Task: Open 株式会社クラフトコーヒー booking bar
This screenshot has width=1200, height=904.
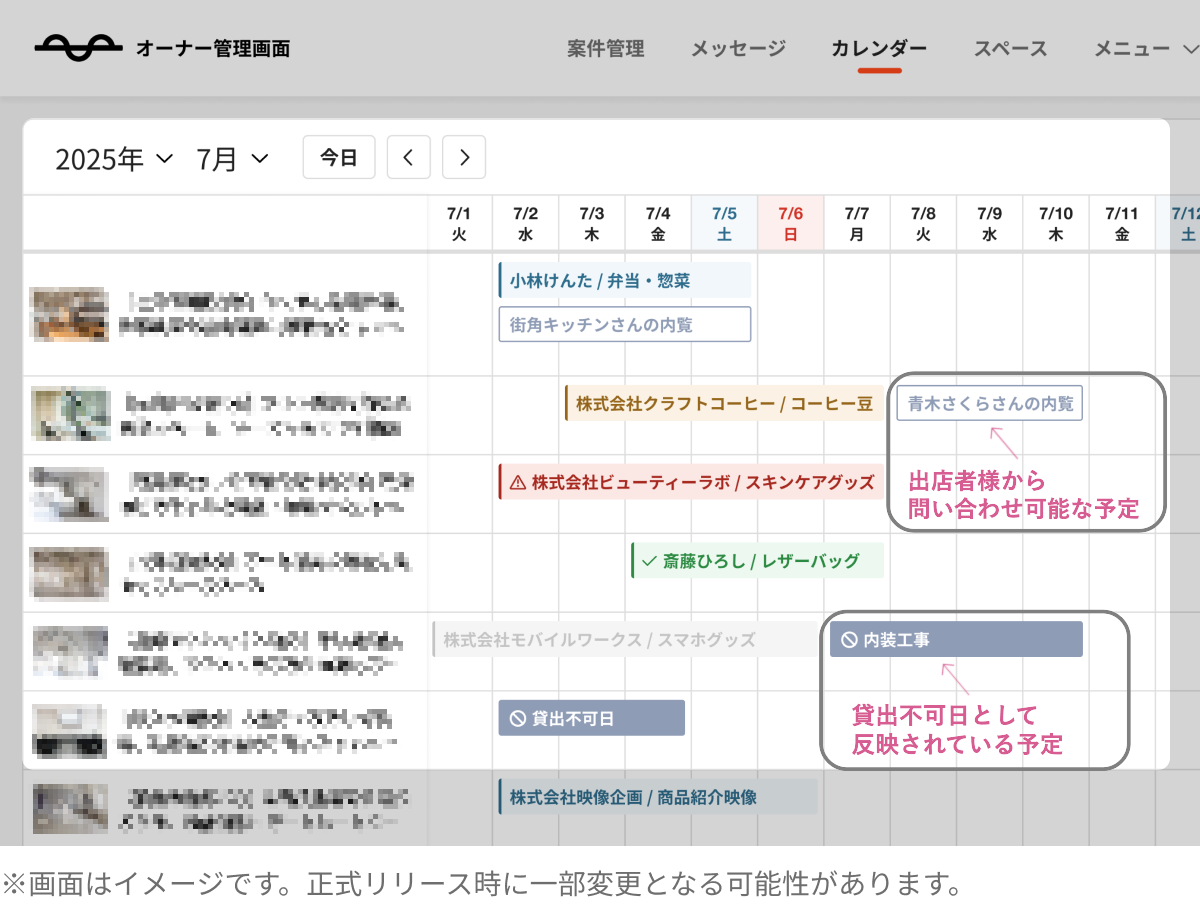Action: [x=724, y=404]
